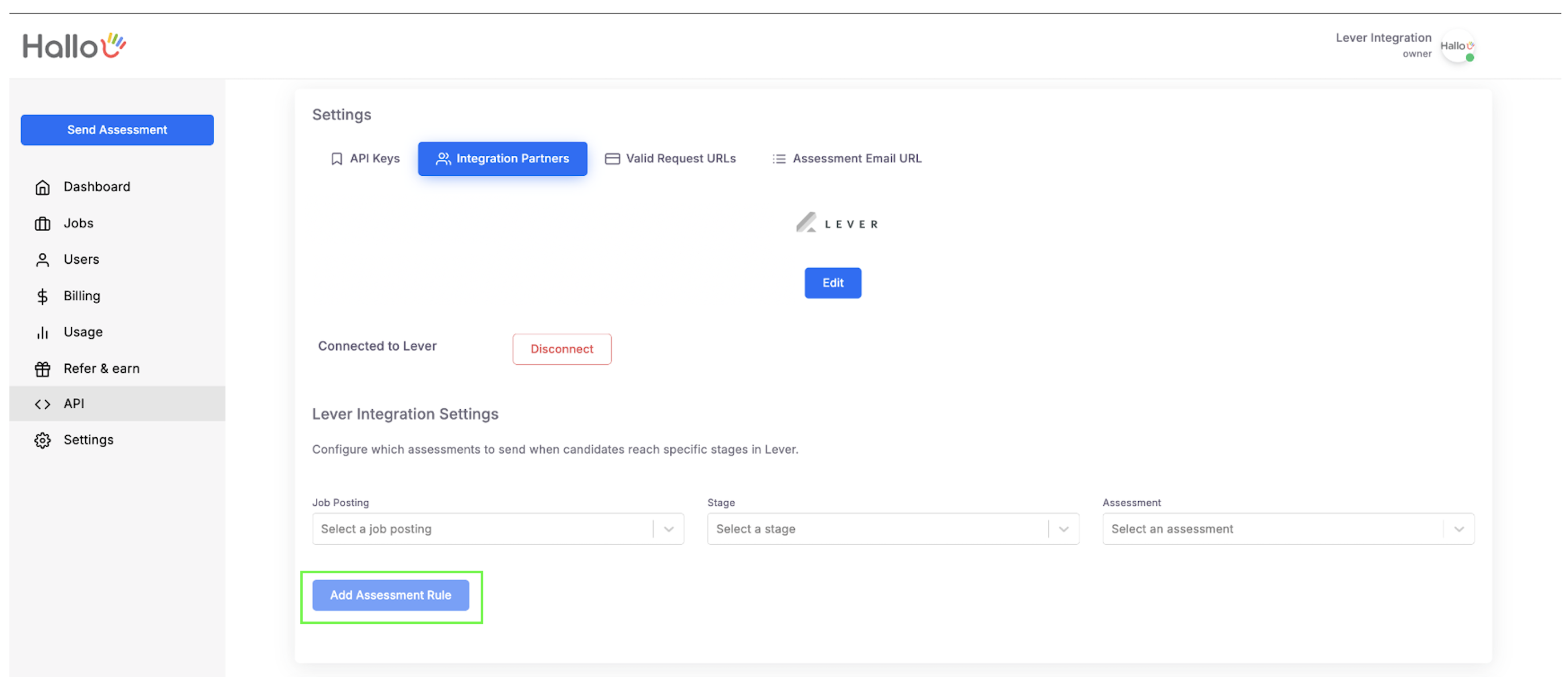Open the user avatar in the top right
This screenshot has height=677, width=1568.
pos(1457,46)
